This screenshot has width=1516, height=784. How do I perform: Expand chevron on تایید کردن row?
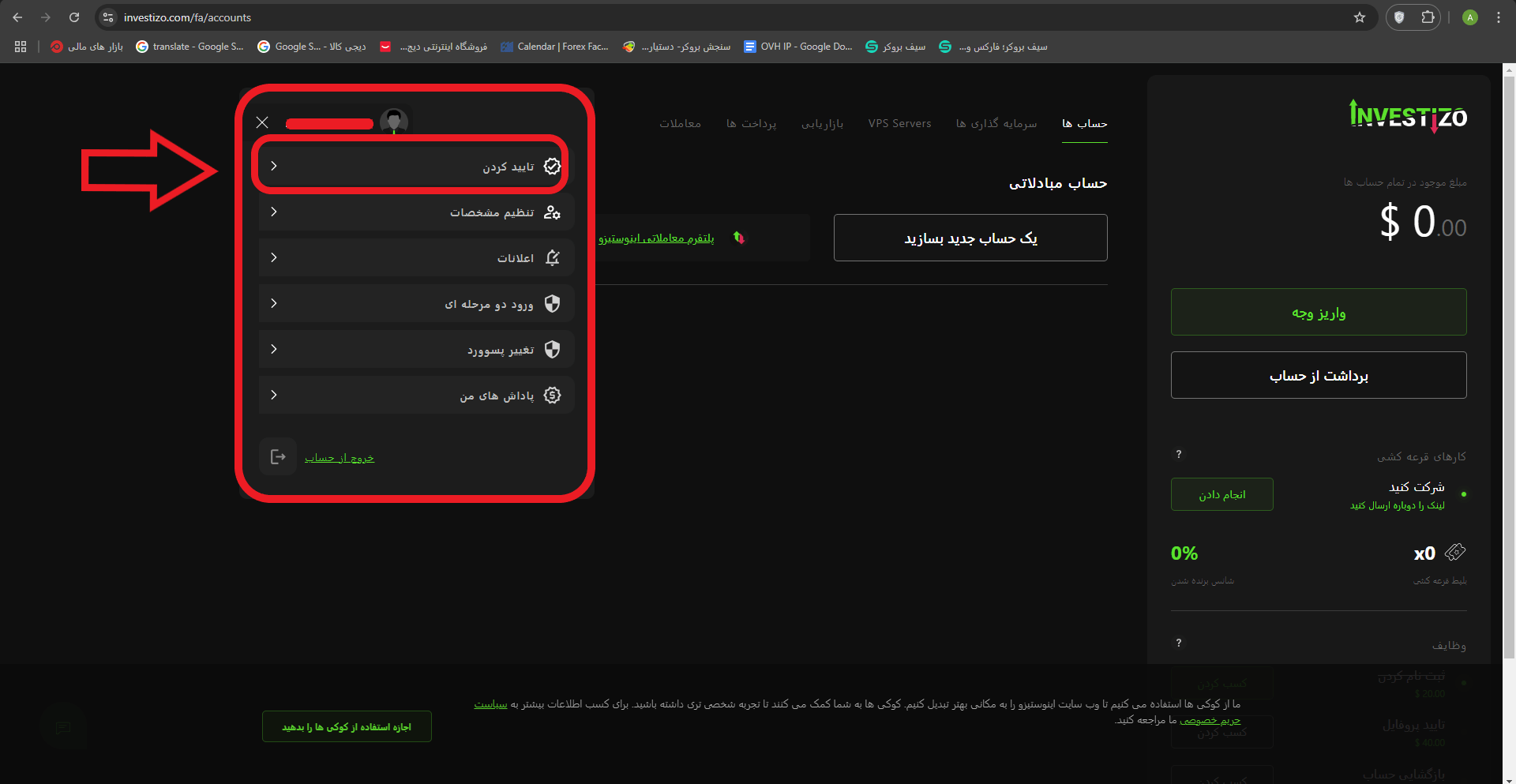(x=274, y=166)
